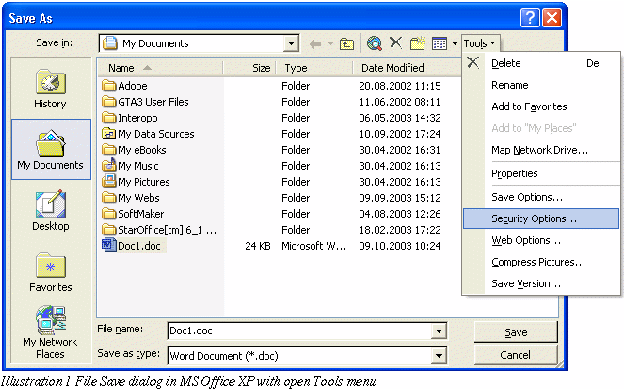Click the Search the Web toolbar icon

click(x=374, y=43)
